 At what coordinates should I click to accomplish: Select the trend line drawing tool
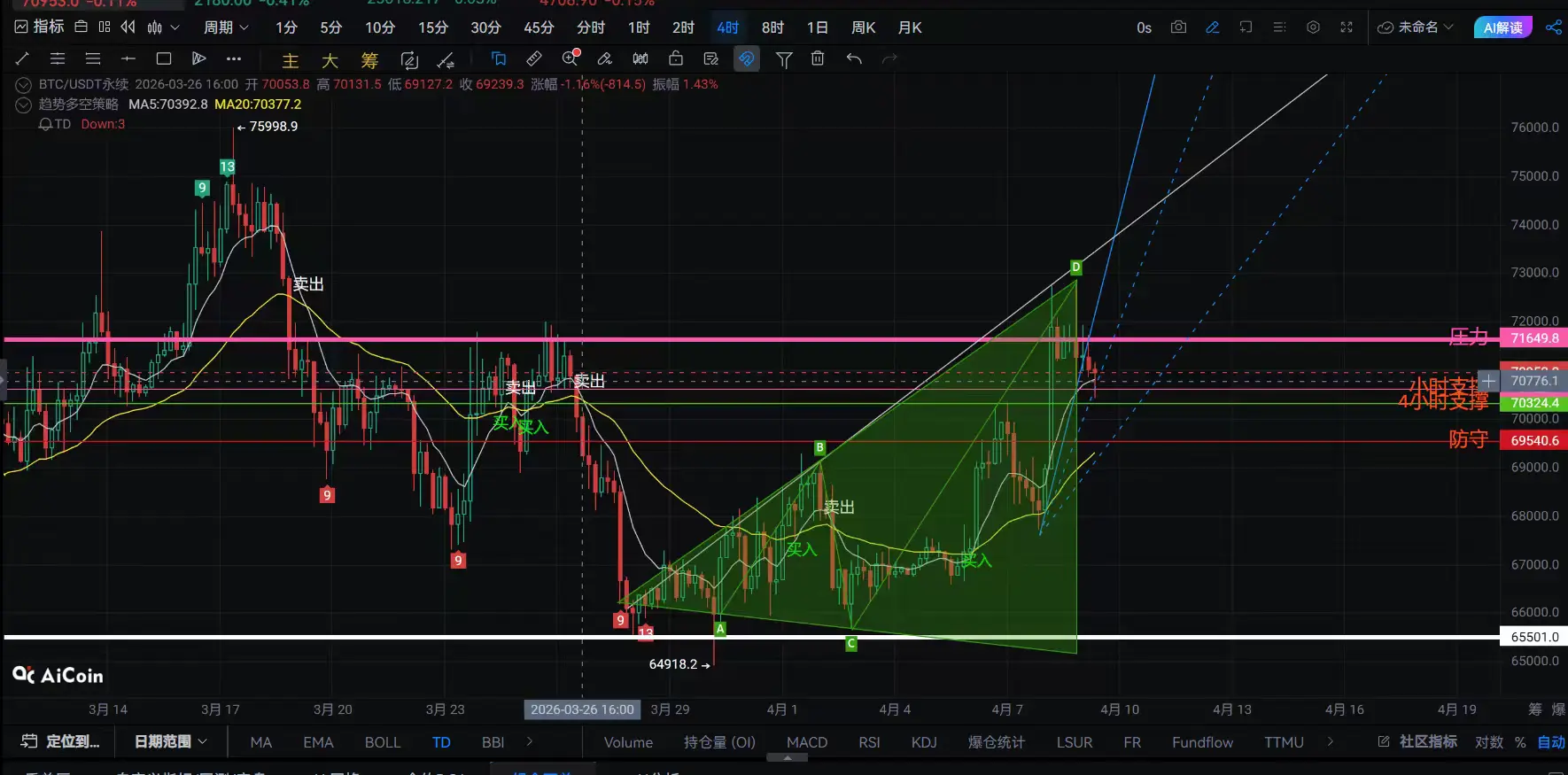[x=23, y=58]
